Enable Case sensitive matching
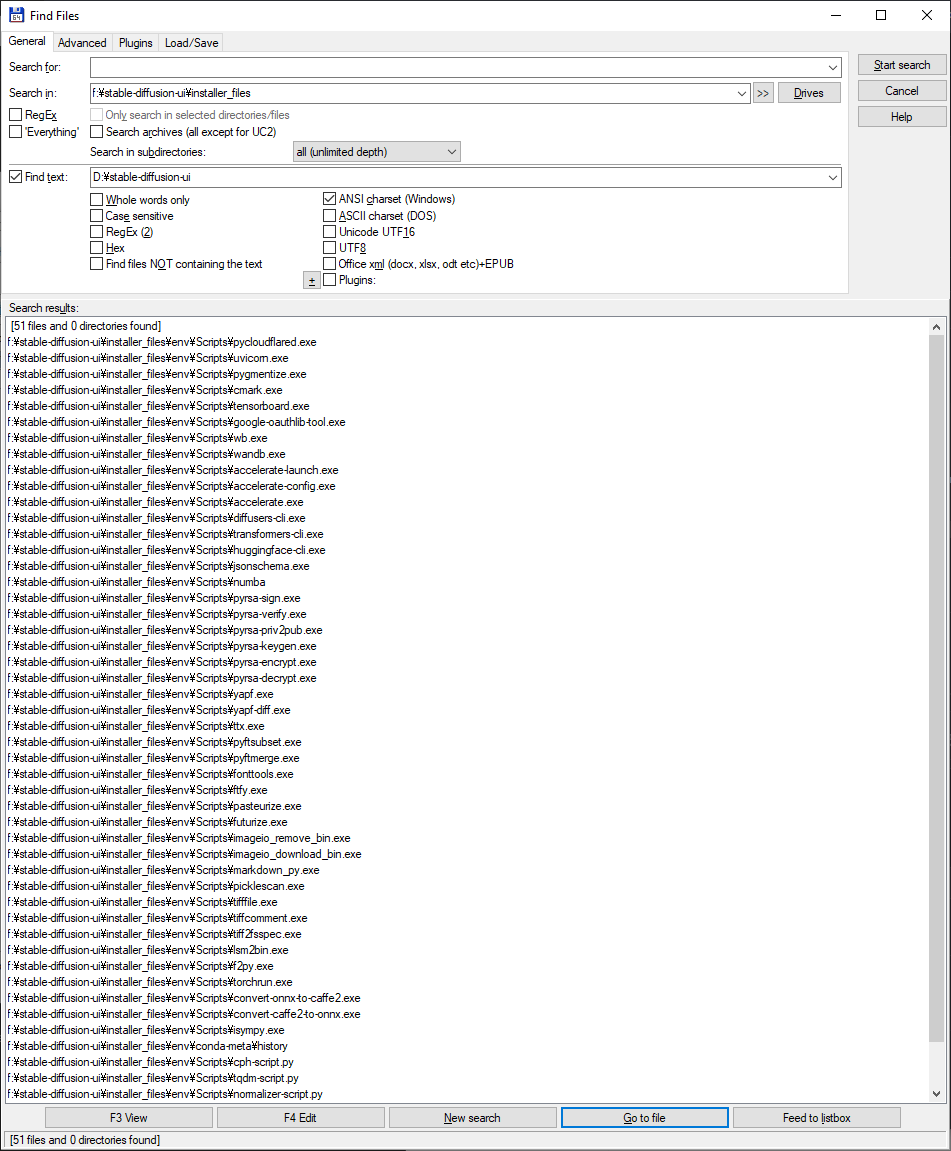 [x=97, y=215]
